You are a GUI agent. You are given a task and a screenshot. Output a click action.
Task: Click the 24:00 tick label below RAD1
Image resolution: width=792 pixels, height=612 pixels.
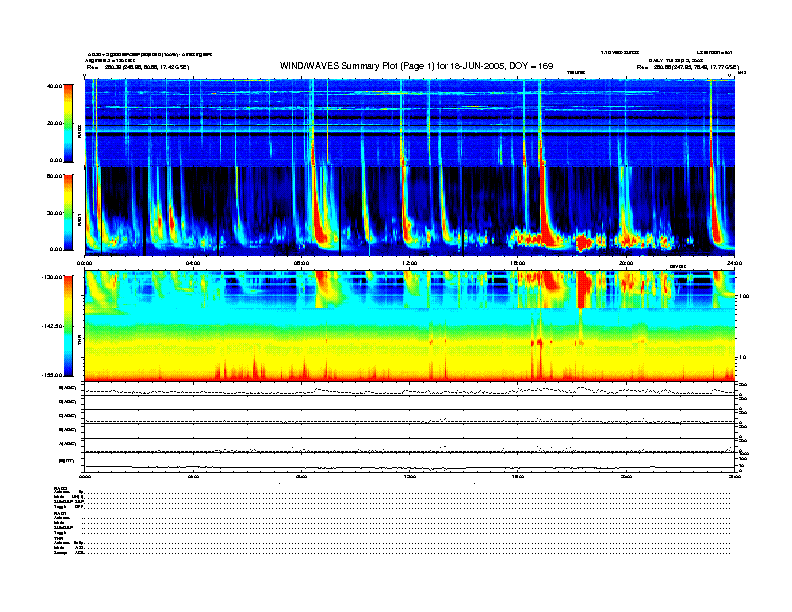(734, 263)
